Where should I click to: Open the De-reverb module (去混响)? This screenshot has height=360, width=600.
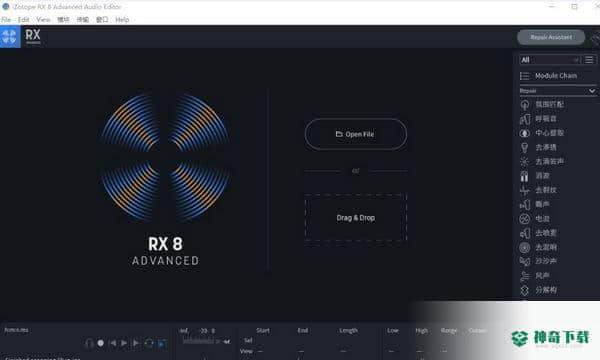(x=538, y=247)
